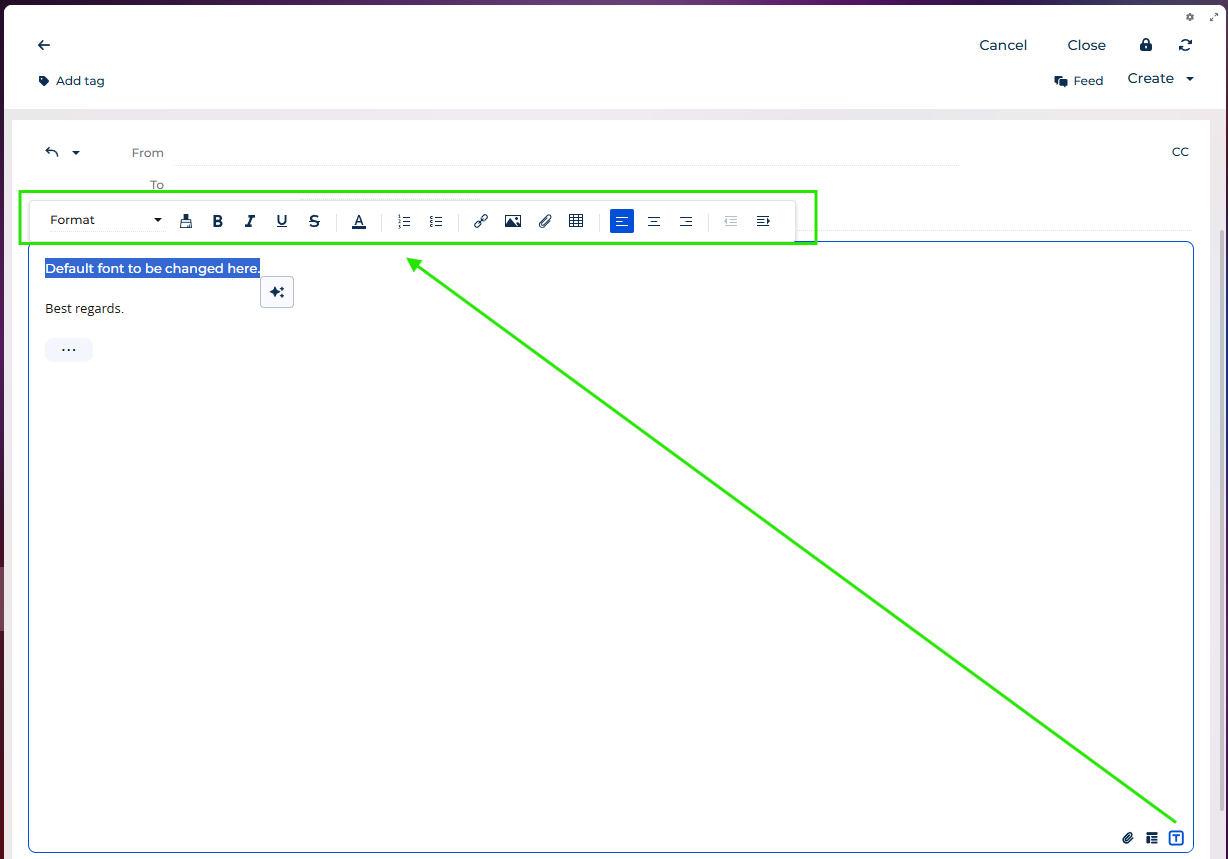
Task: Expand the Create button dropdown arrow
Action: 1190,78
